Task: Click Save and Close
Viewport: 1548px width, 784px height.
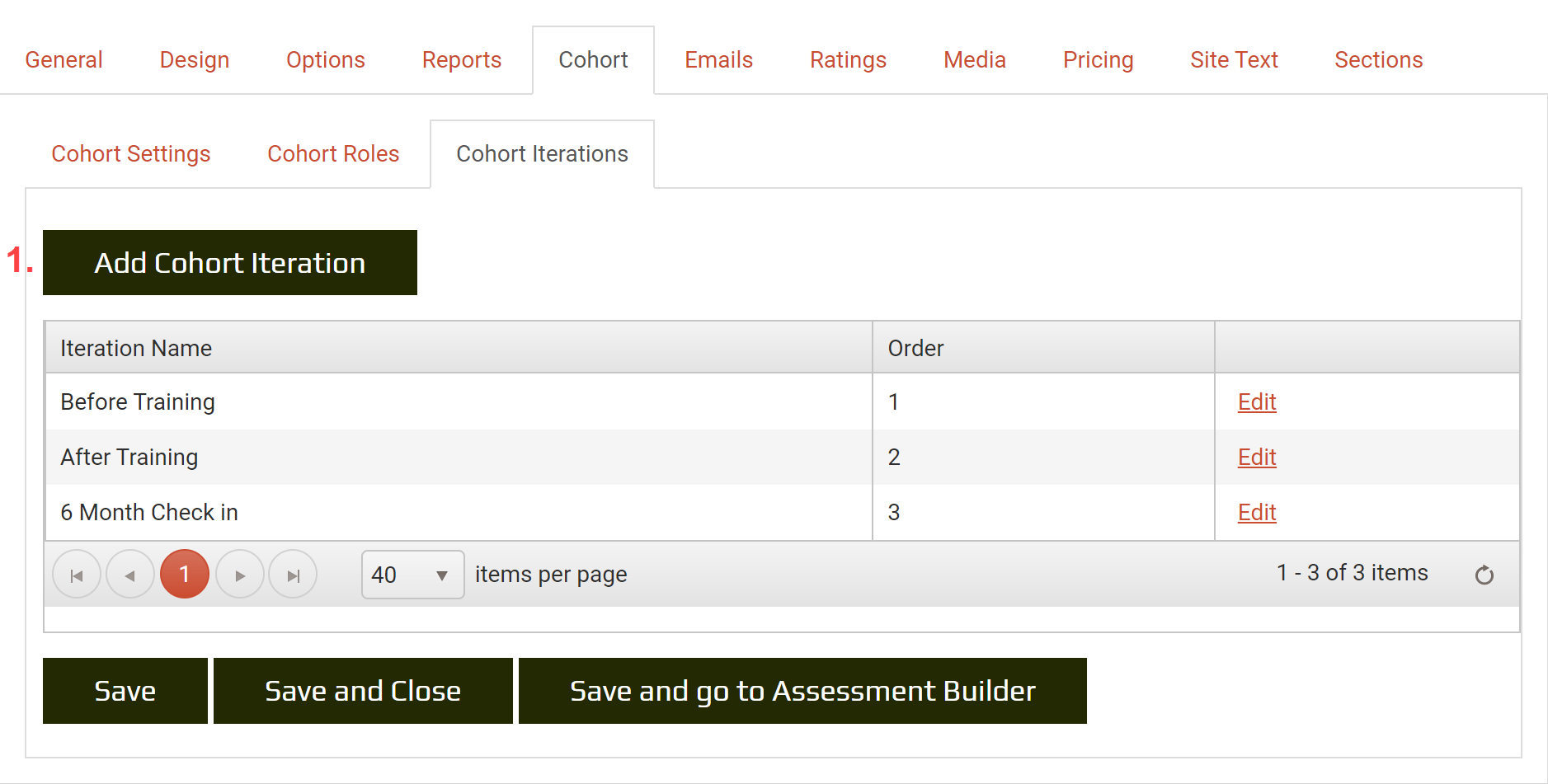Action: click(363, 691)
